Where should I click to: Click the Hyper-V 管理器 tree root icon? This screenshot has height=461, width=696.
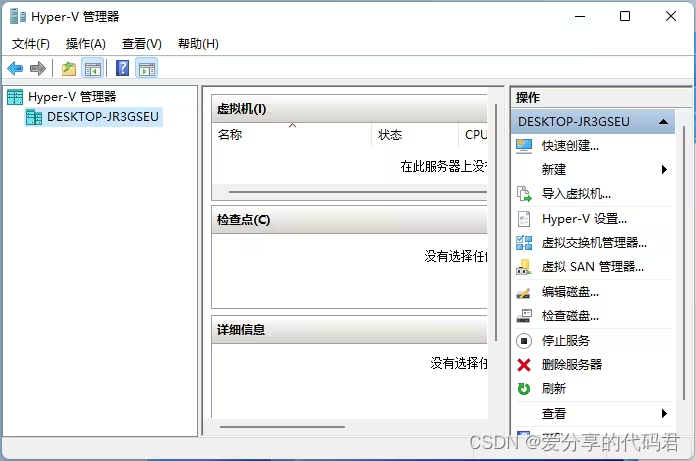[15, 97]
